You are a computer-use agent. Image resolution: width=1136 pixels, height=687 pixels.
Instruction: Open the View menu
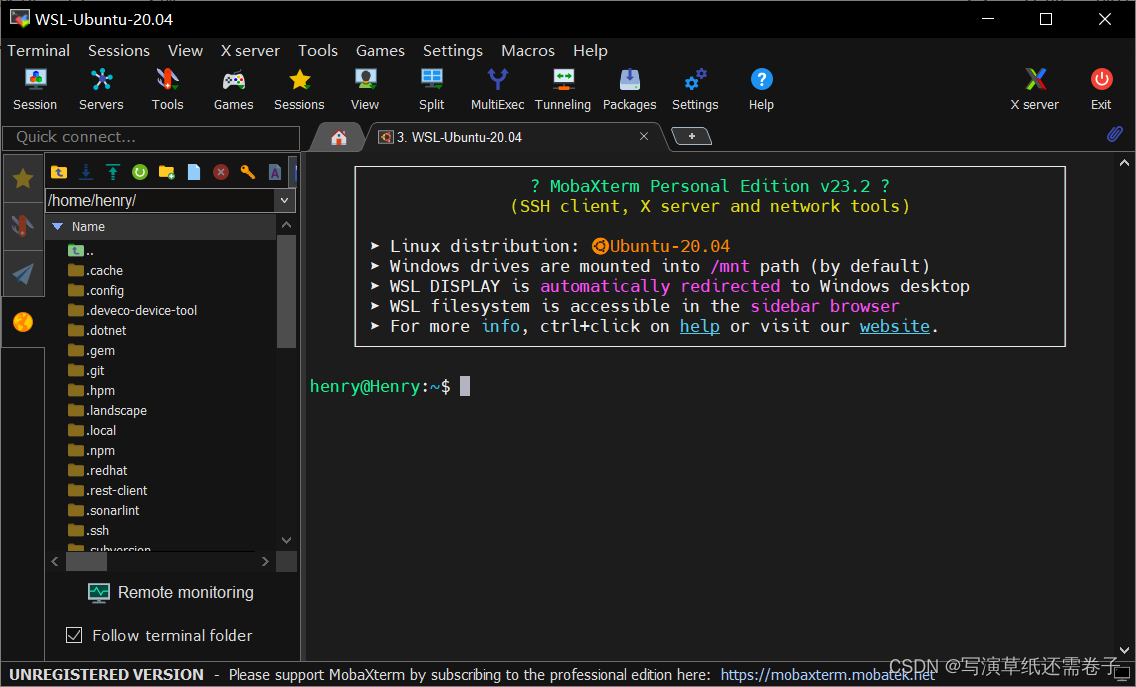(x=185, y=51)
